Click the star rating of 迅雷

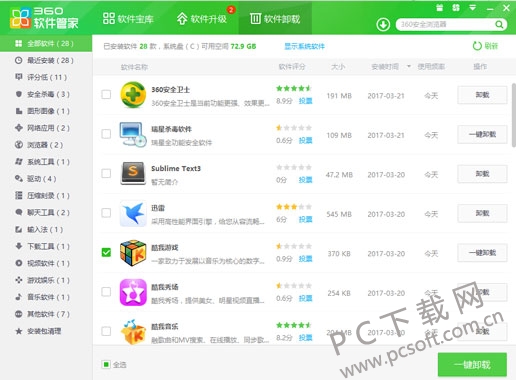click(294, 207)
